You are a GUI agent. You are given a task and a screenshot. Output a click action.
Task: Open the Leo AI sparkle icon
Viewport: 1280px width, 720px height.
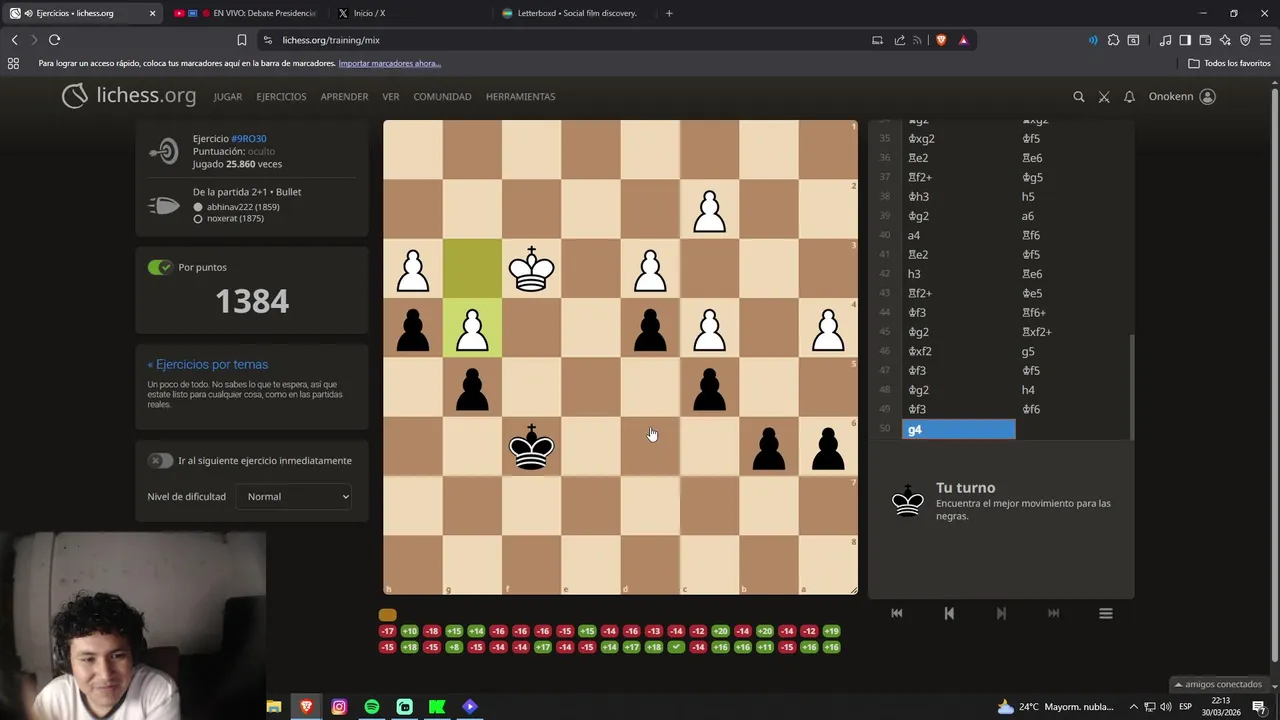[1225, 40]
